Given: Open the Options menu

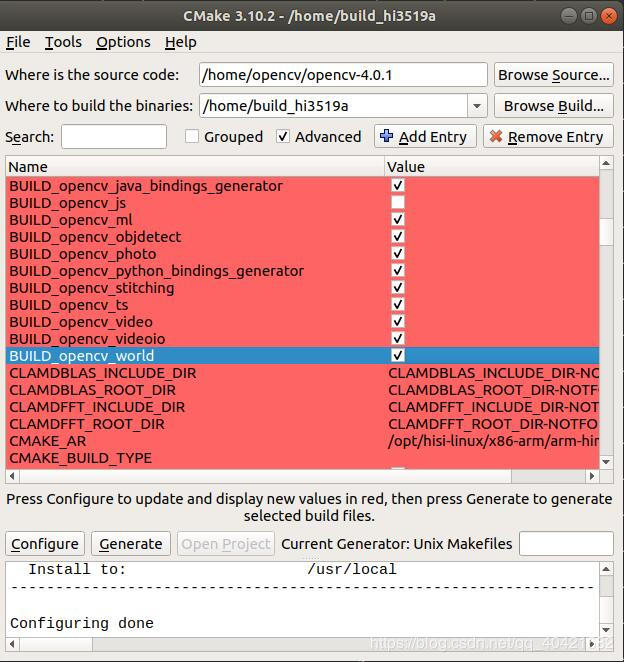Looking at the screenshot, I should pyautogui.click(x=123, y=42).
